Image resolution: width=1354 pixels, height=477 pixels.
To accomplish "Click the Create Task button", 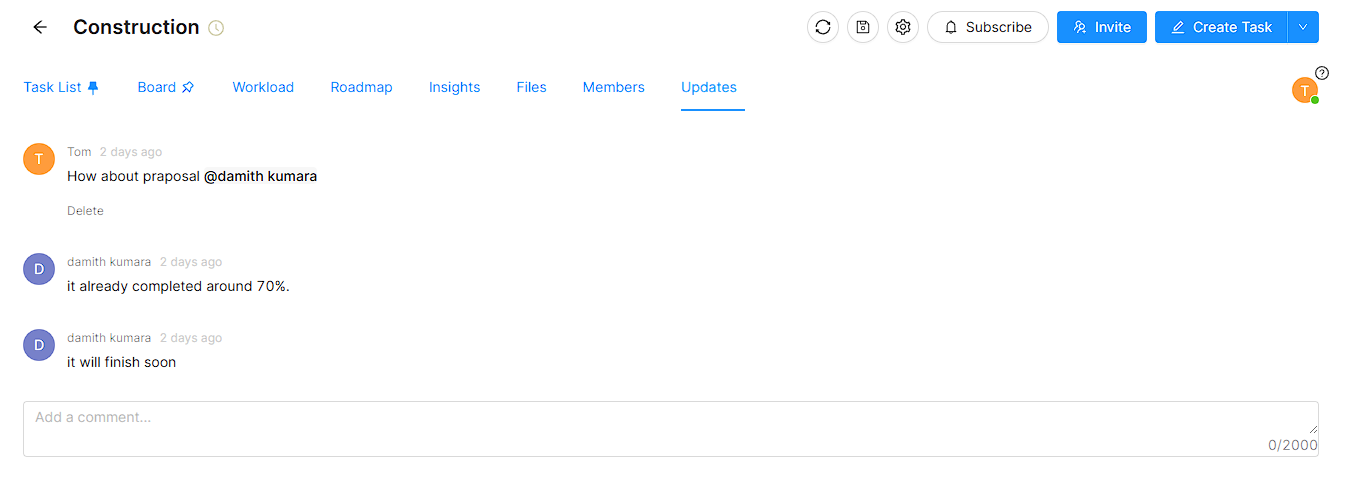I will (x=1221, y=27).
